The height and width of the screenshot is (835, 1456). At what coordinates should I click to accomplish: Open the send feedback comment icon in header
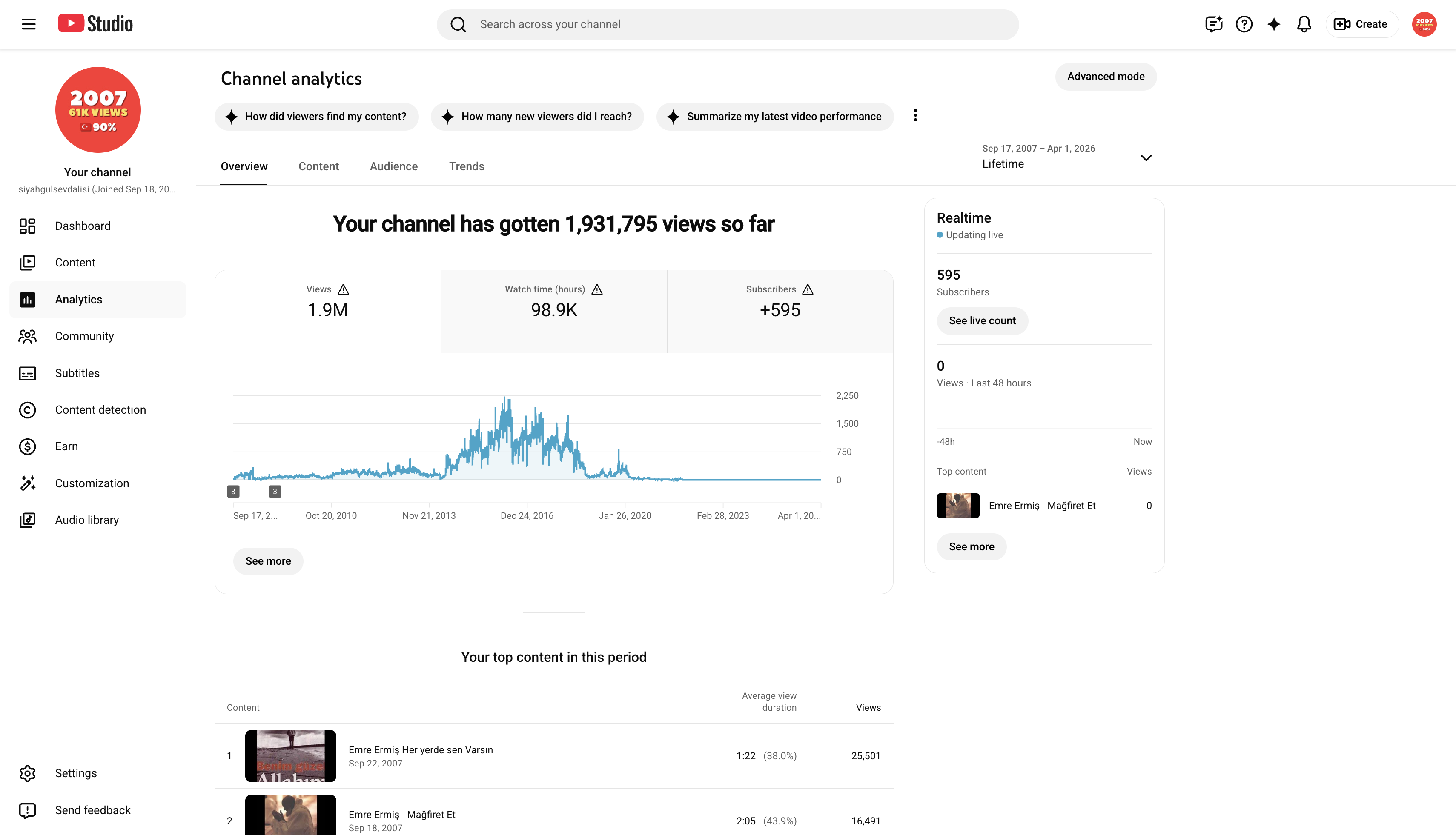(x=1213, y=24)
